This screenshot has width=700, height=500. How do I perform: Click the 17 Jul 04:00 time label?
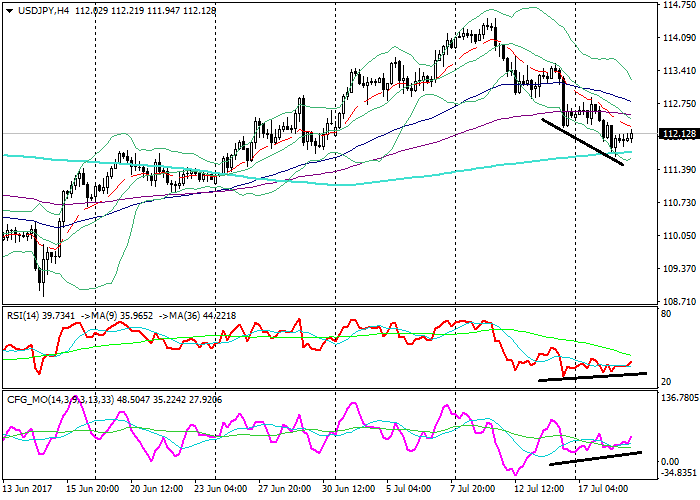tap(604, 489)
